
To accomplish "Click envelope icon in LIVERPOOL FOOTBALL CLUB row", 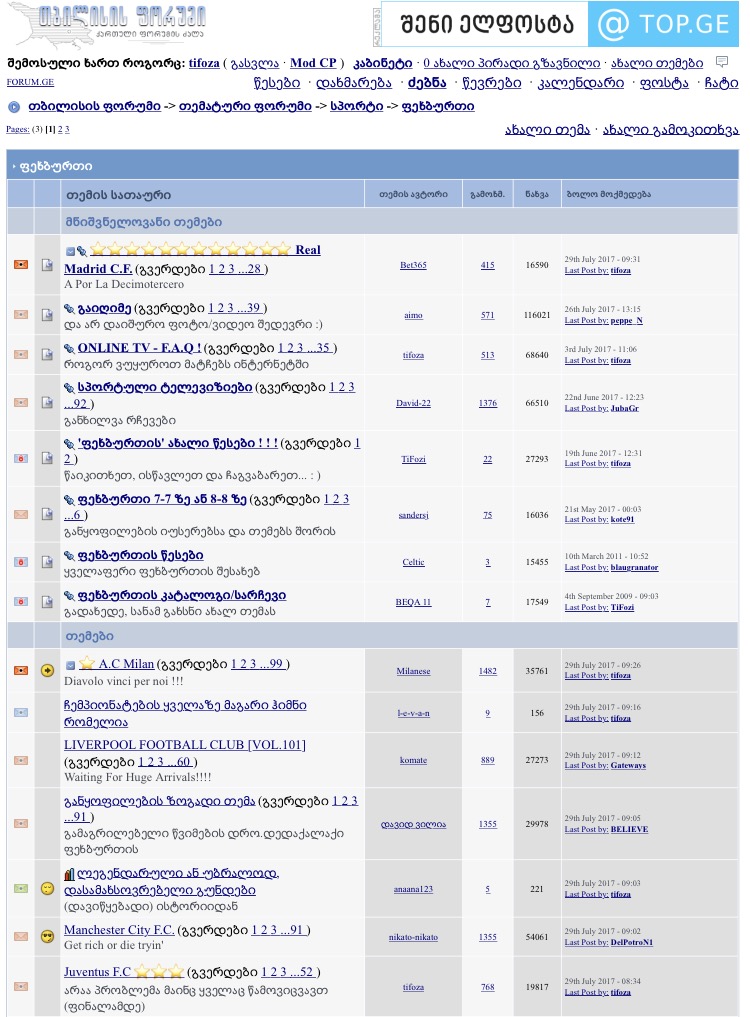I will coord(21,760).
